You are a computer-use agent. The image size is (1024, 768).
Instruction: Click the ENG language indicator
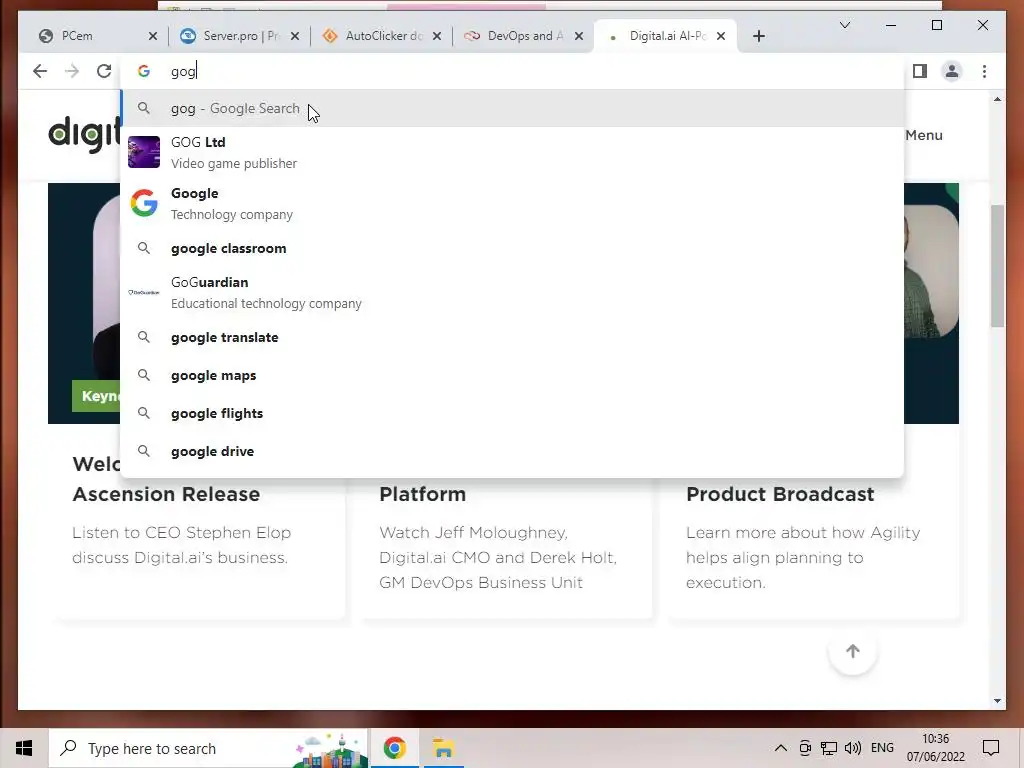tap(882, 748)
